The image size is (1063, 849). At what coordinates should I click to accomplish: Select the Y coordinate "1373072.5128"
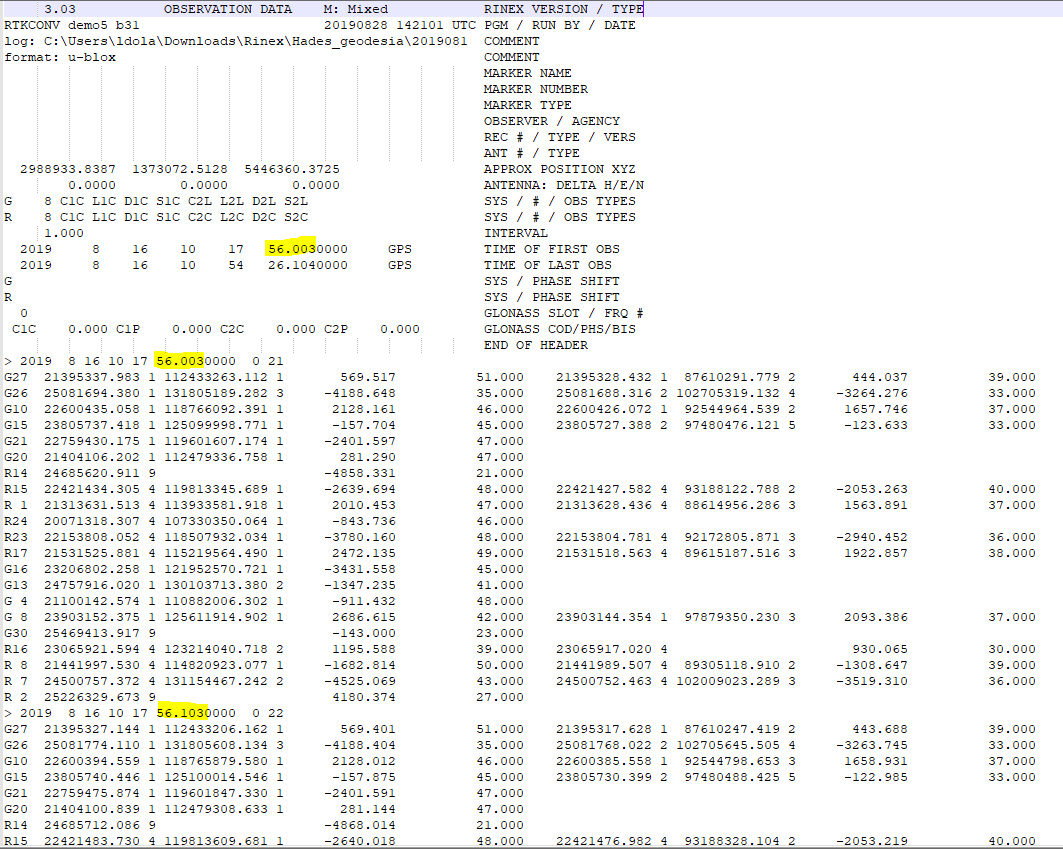click(x=180, y=169)
